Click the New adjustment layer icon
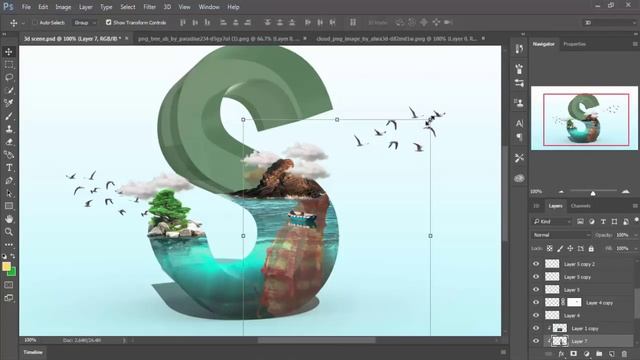 click(x=587, y=354)
